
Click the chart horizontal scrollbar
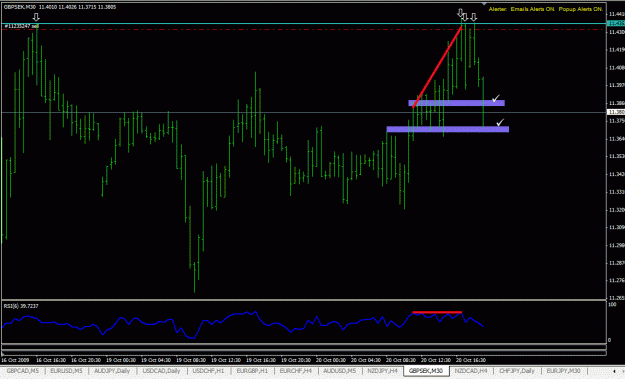click(304, 353)
